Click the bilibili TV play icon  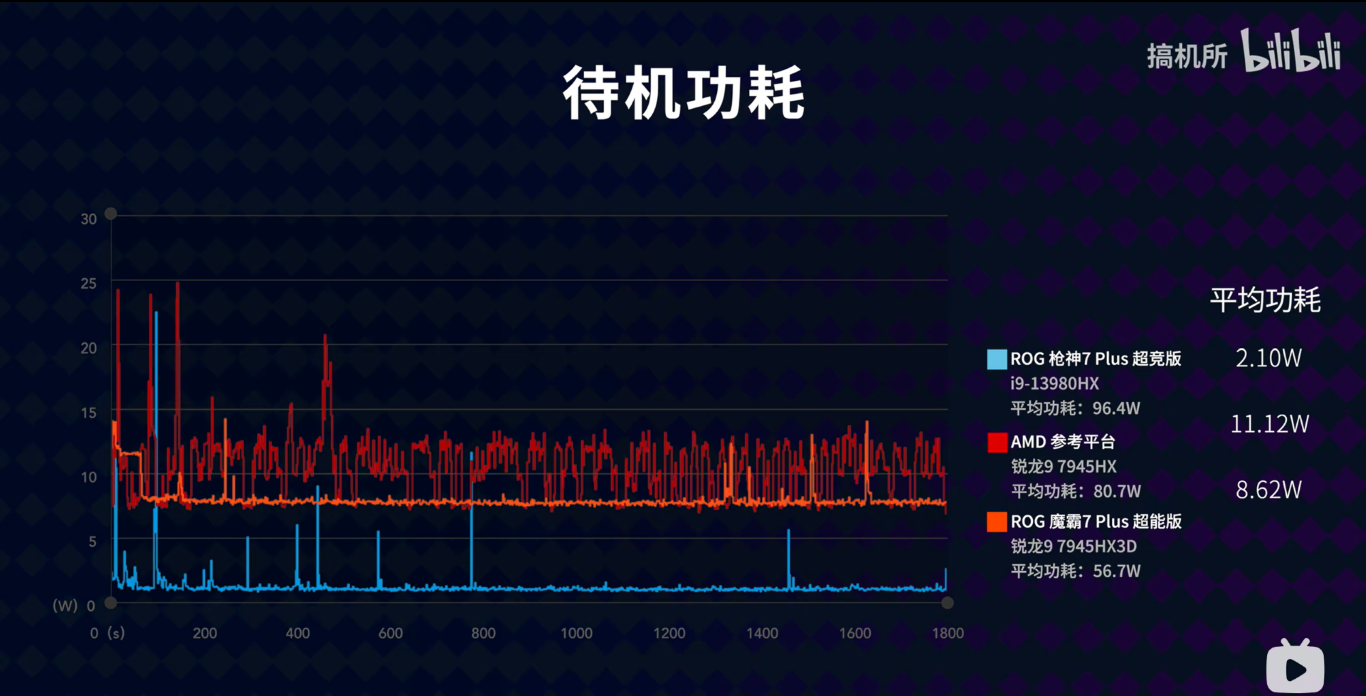tap(1295, 666)
